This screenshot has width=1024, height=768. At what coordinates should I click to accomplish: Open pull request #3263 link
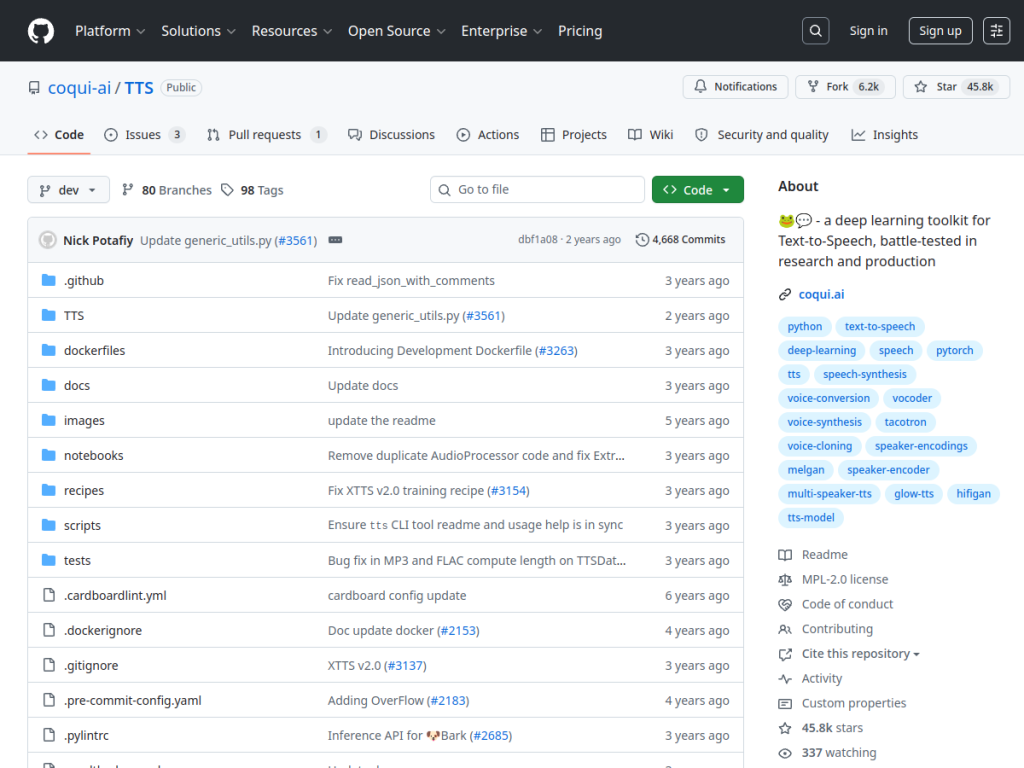tap(556, 351)
